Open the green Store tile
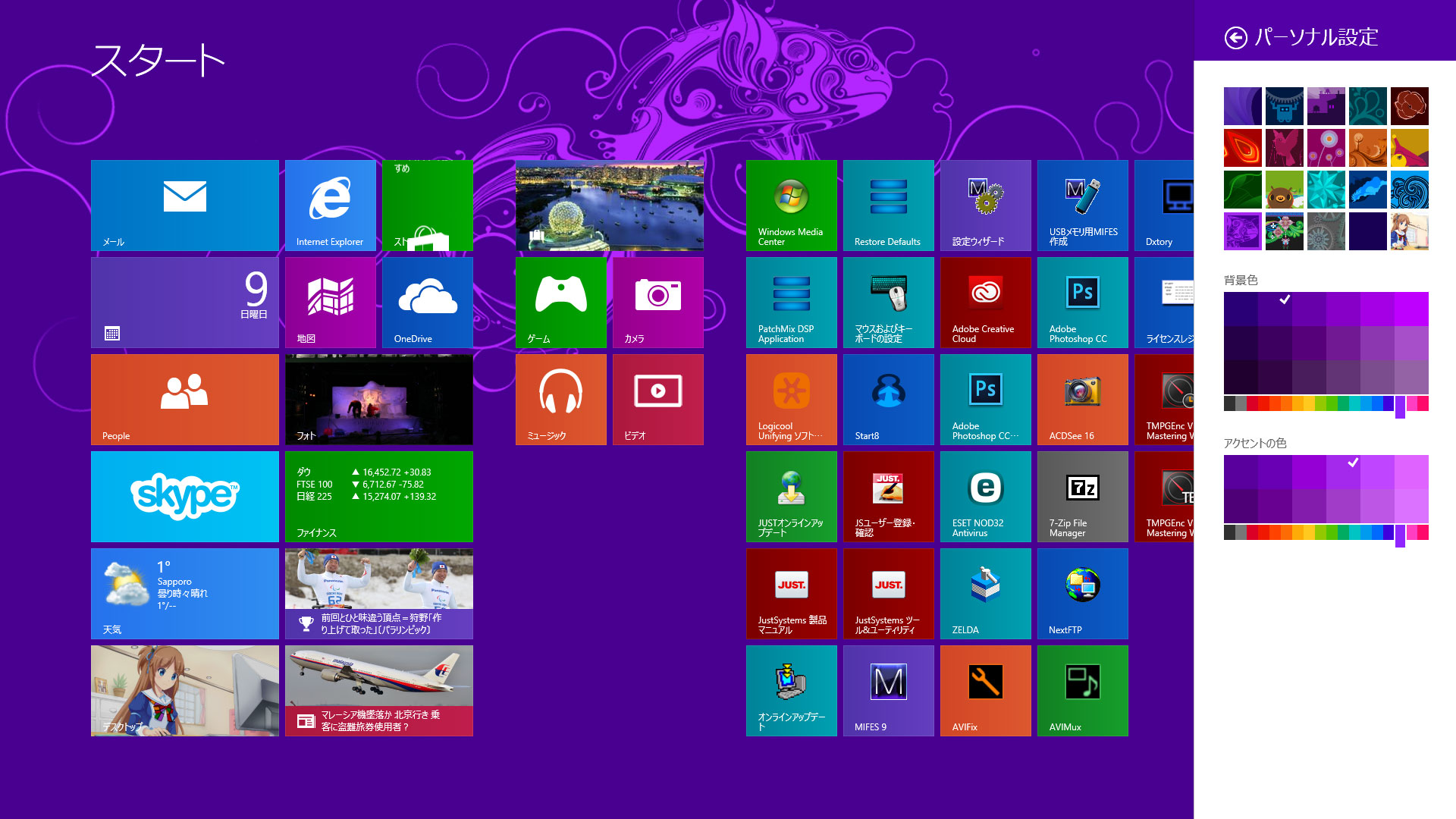This screenshot has height=819, width=1456. (x=428, y=206)
